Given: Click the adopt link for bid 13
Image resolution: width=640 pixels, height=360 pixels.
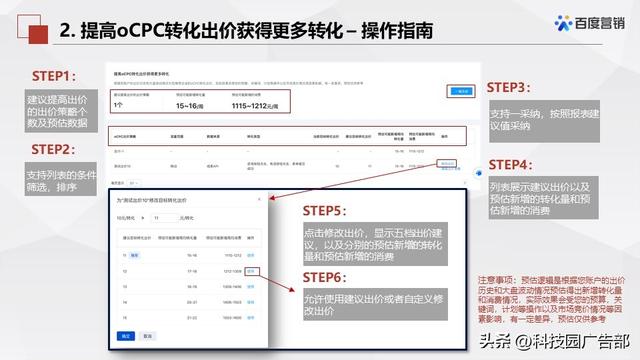Looking at the screenshot, I should coord(251,287).
